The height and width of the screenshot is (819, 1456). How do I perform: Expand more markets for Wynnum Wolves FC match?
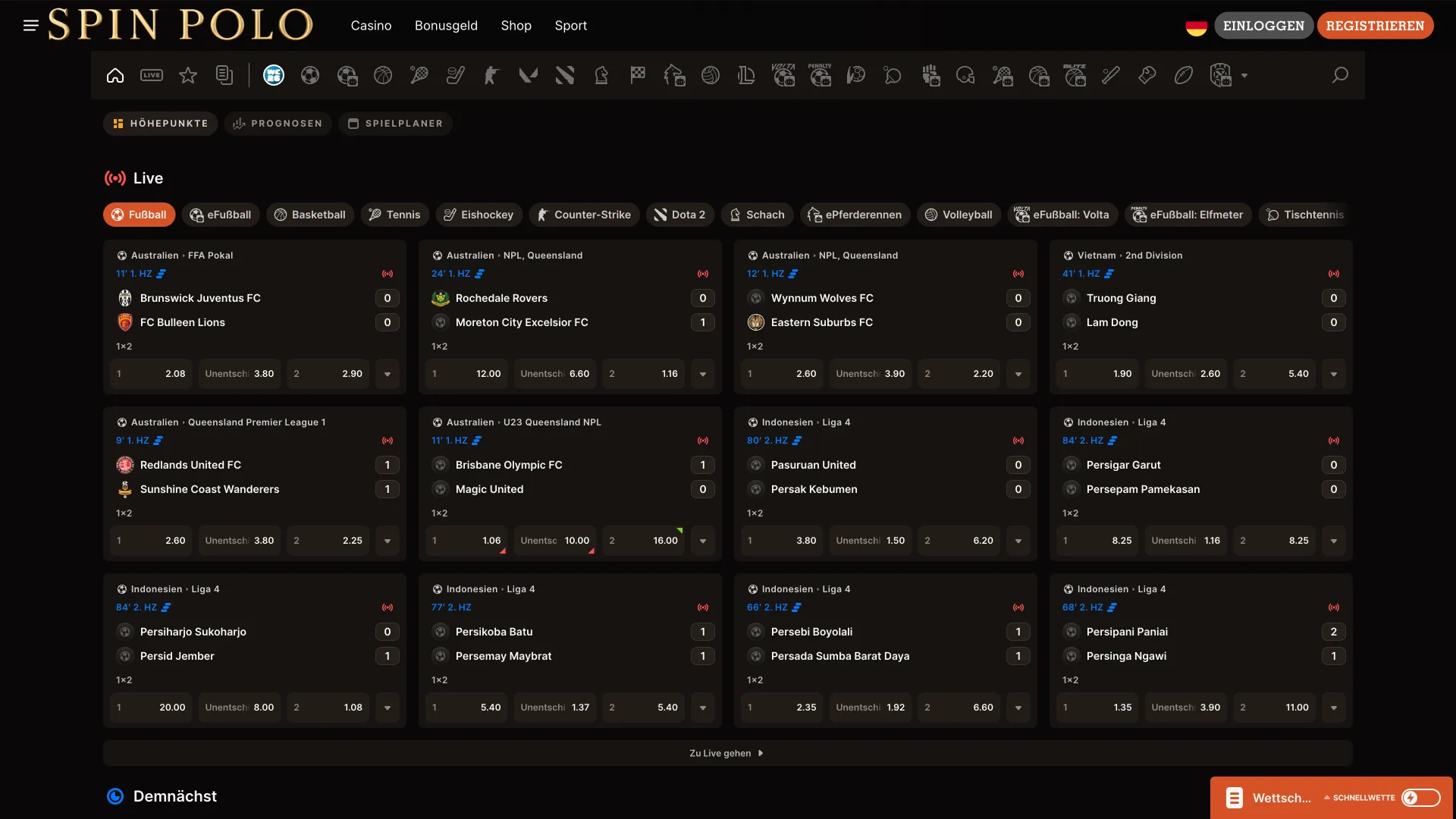[1018, 374]
